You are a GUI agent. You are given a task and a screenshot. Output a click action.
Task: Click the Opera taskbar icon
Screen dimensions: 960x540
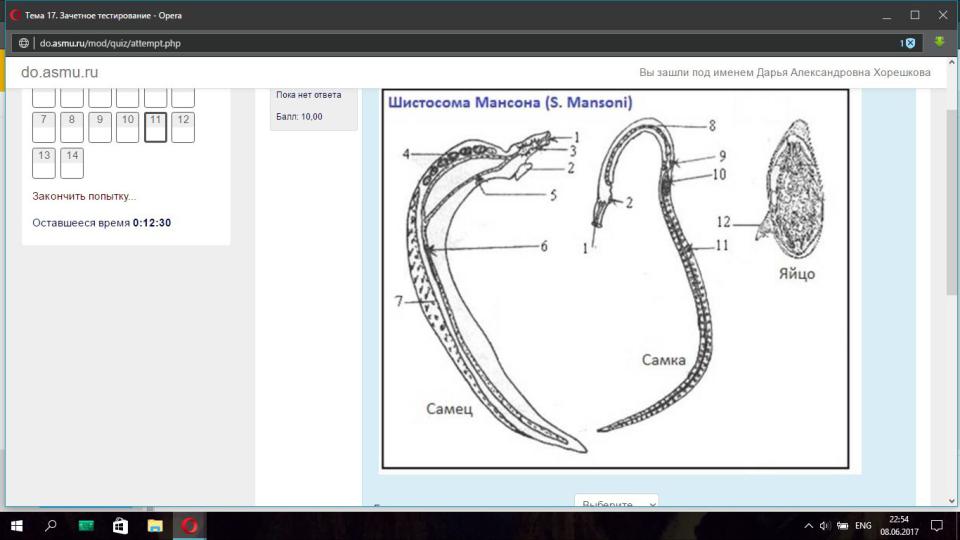click(x=190, y=525)
